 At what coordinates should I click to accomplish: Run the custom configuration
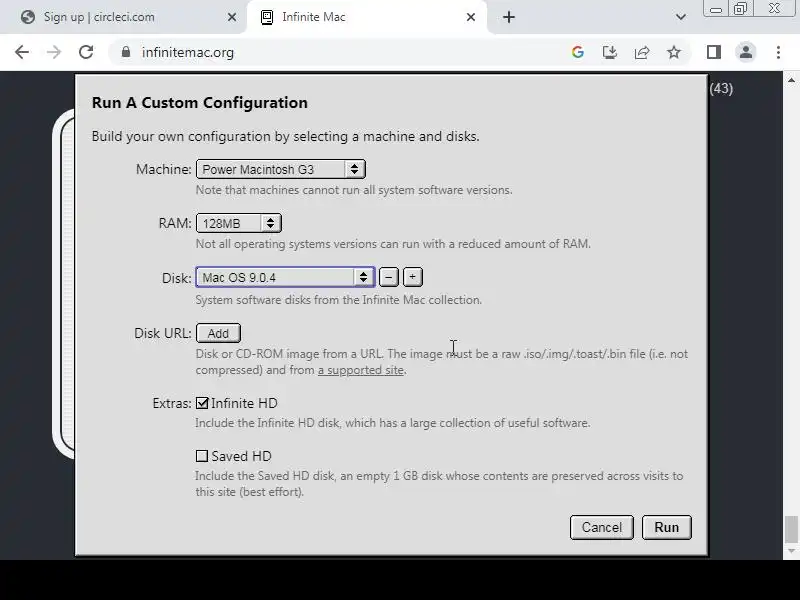[666, 527]
